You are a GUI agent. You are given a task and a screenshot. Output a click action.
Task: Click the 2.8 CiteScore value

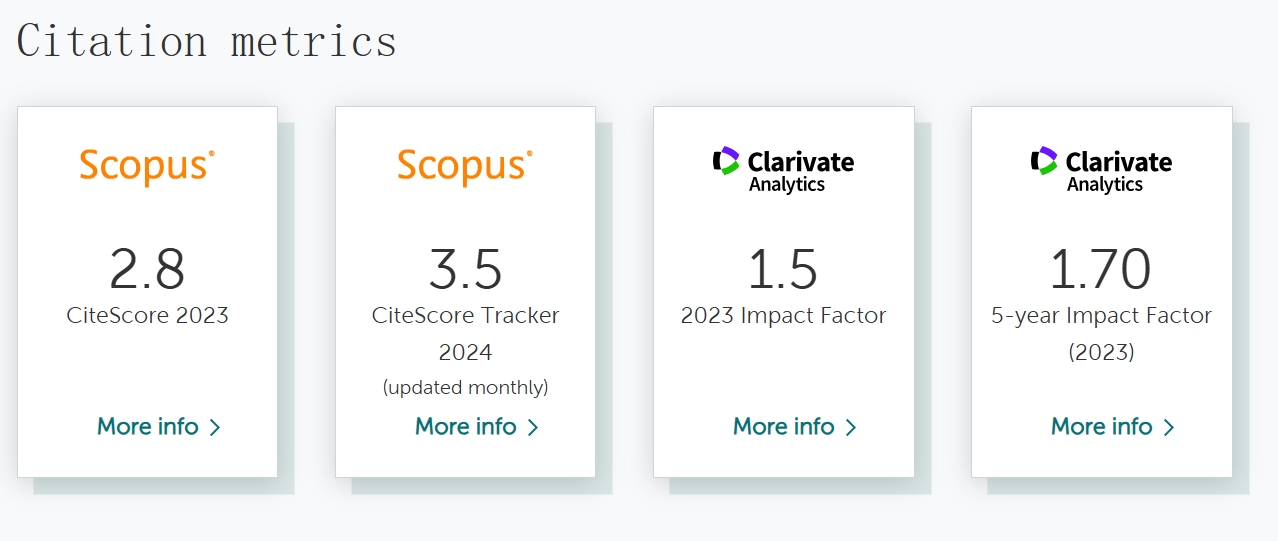(x=147, y=268)
